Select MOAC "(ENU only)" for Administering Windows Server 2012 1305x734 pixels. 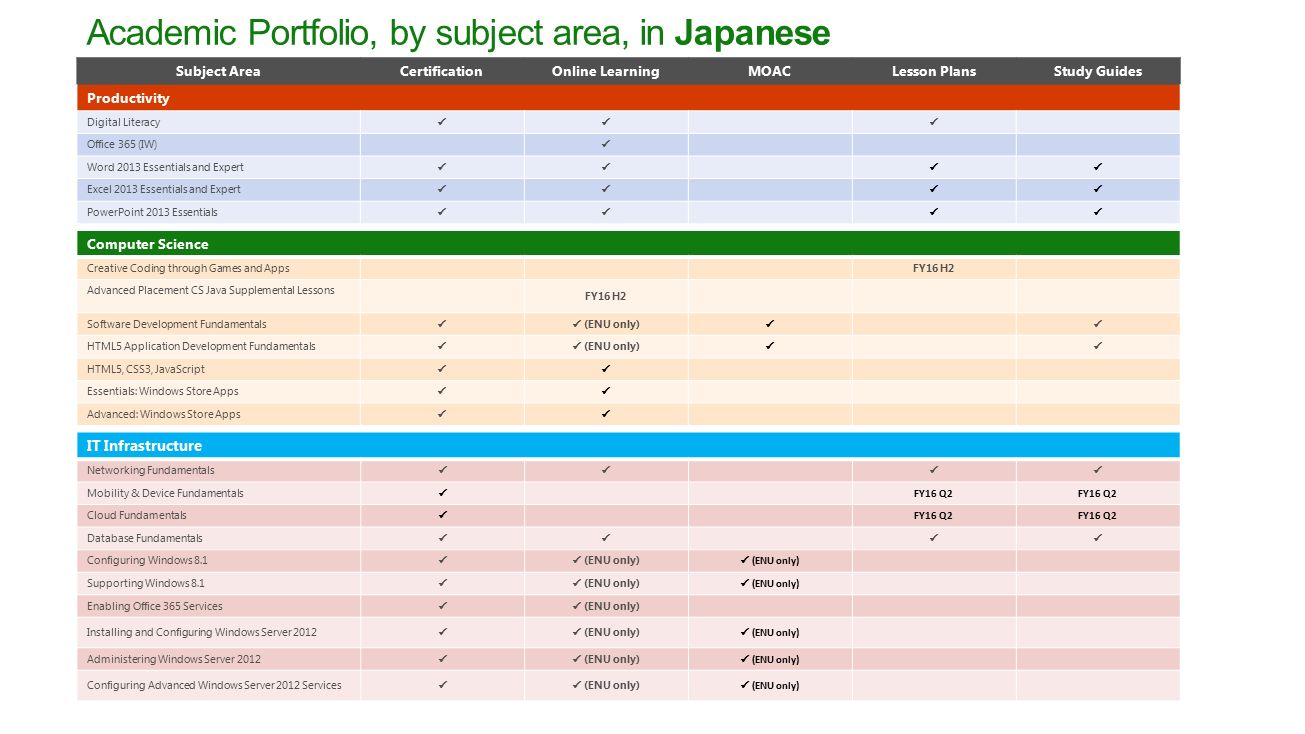(x=775, y=660)
